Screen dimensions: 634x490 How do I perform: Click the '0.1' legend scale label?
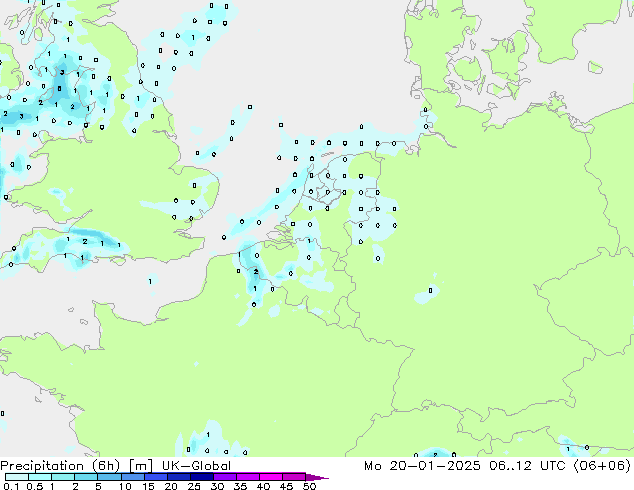(x=11, y=486)
